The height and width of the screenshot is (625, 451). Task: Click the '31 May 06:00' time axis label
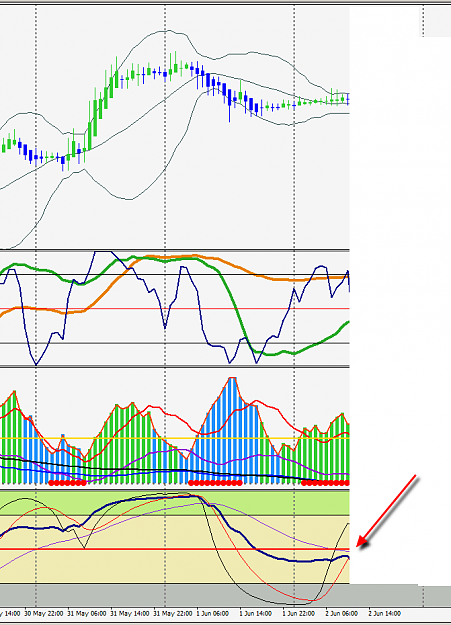click(87, 613)
